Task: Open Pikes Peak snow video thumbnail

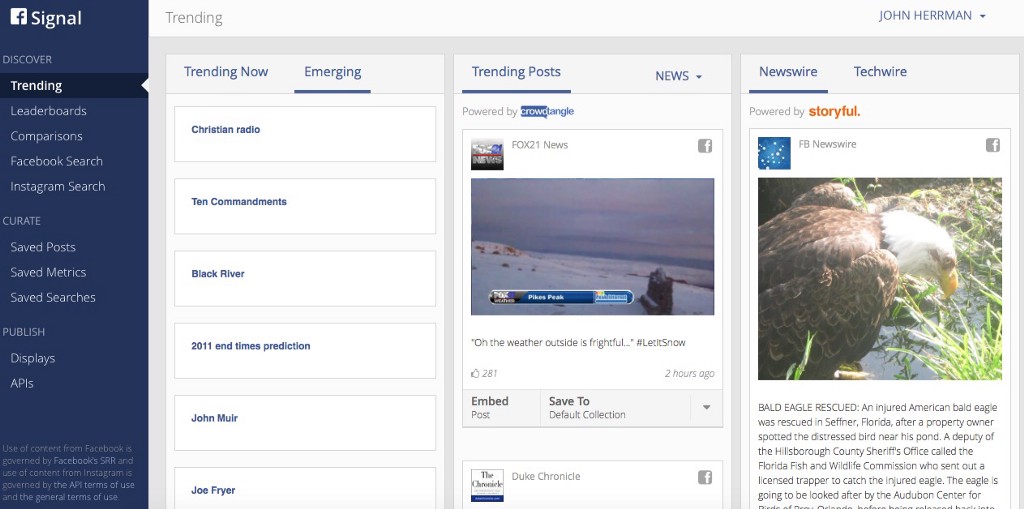Action: pos(592,246)
